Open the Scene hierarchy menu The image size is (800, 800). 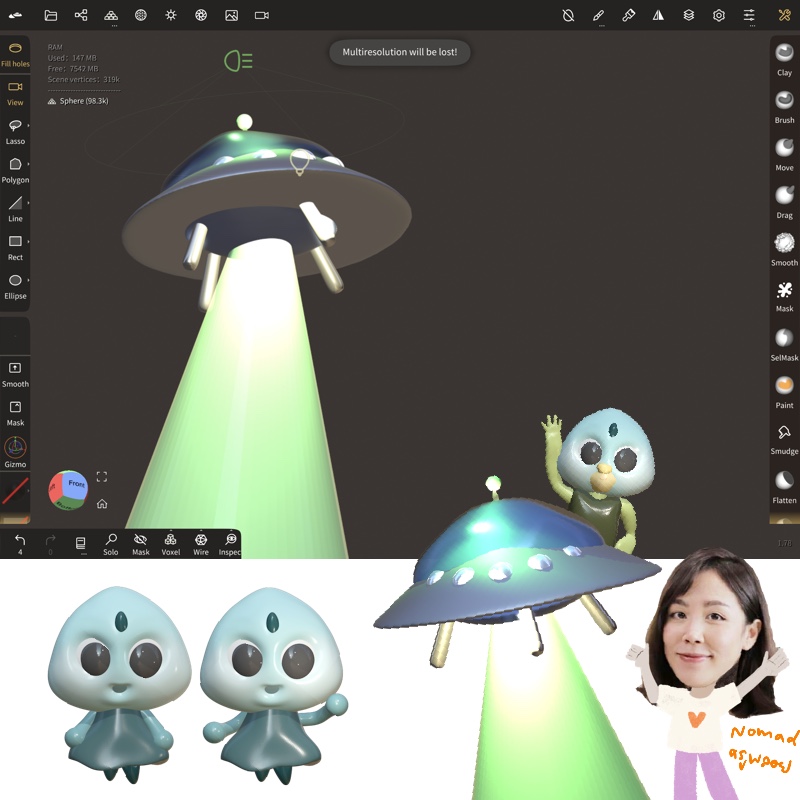81,15
